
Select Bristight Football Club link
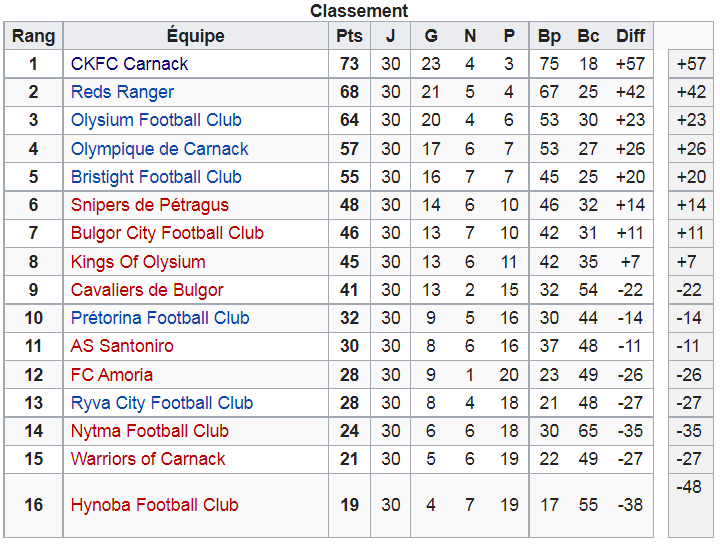pyautogui.click(x=156, y=177)
